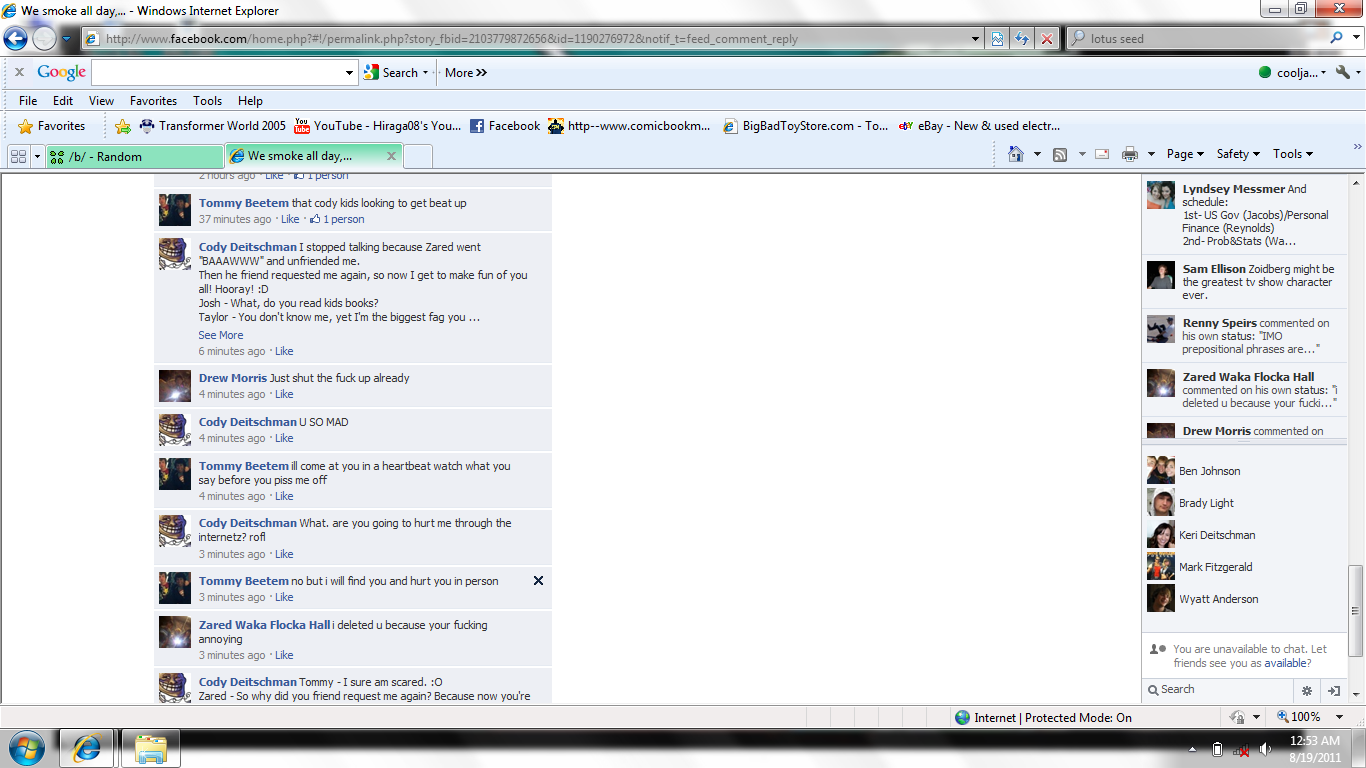
Task: Open the Google Toolbar wrench settings
Action: 1343,72
